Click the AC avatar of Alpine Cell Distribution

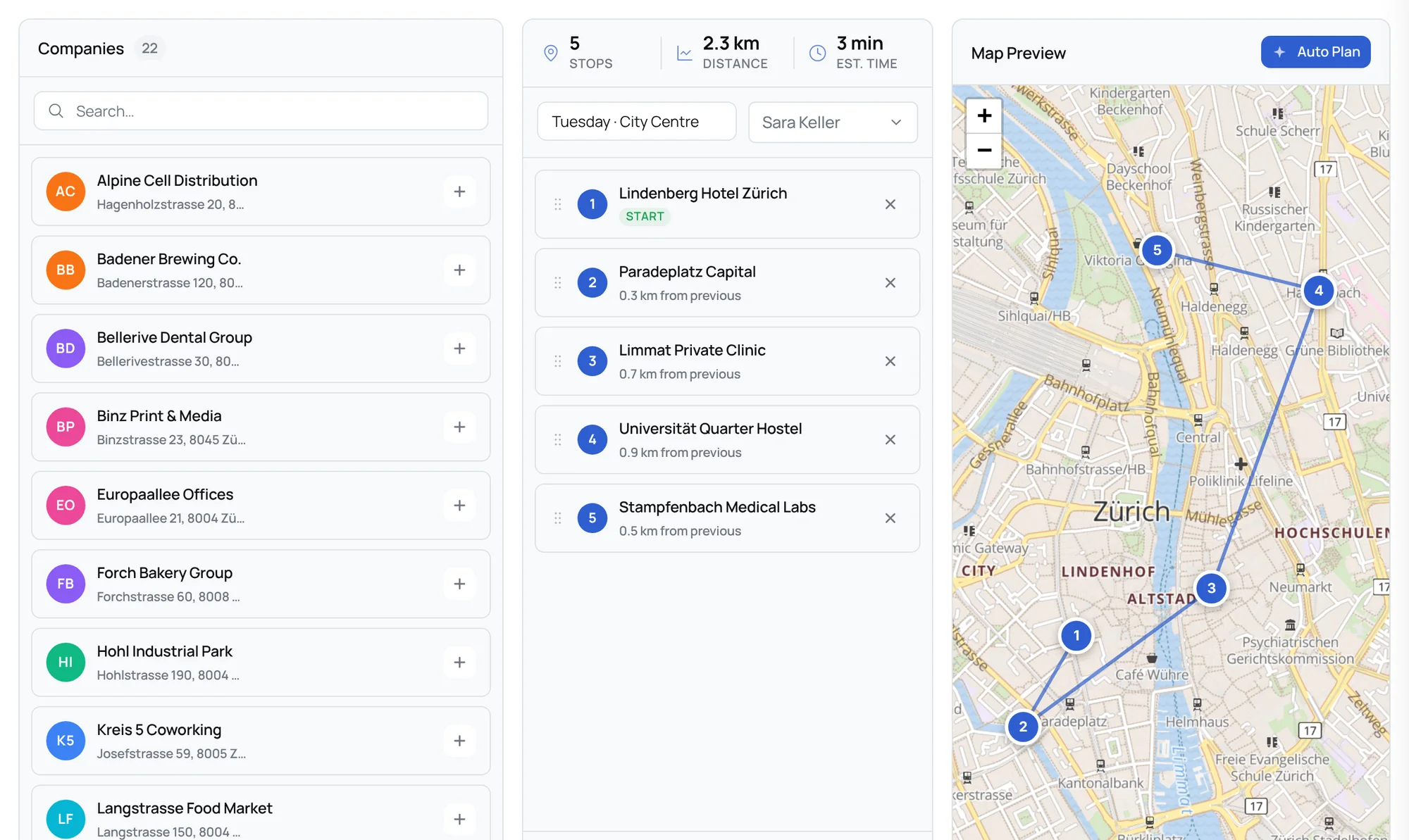(66, 192)
